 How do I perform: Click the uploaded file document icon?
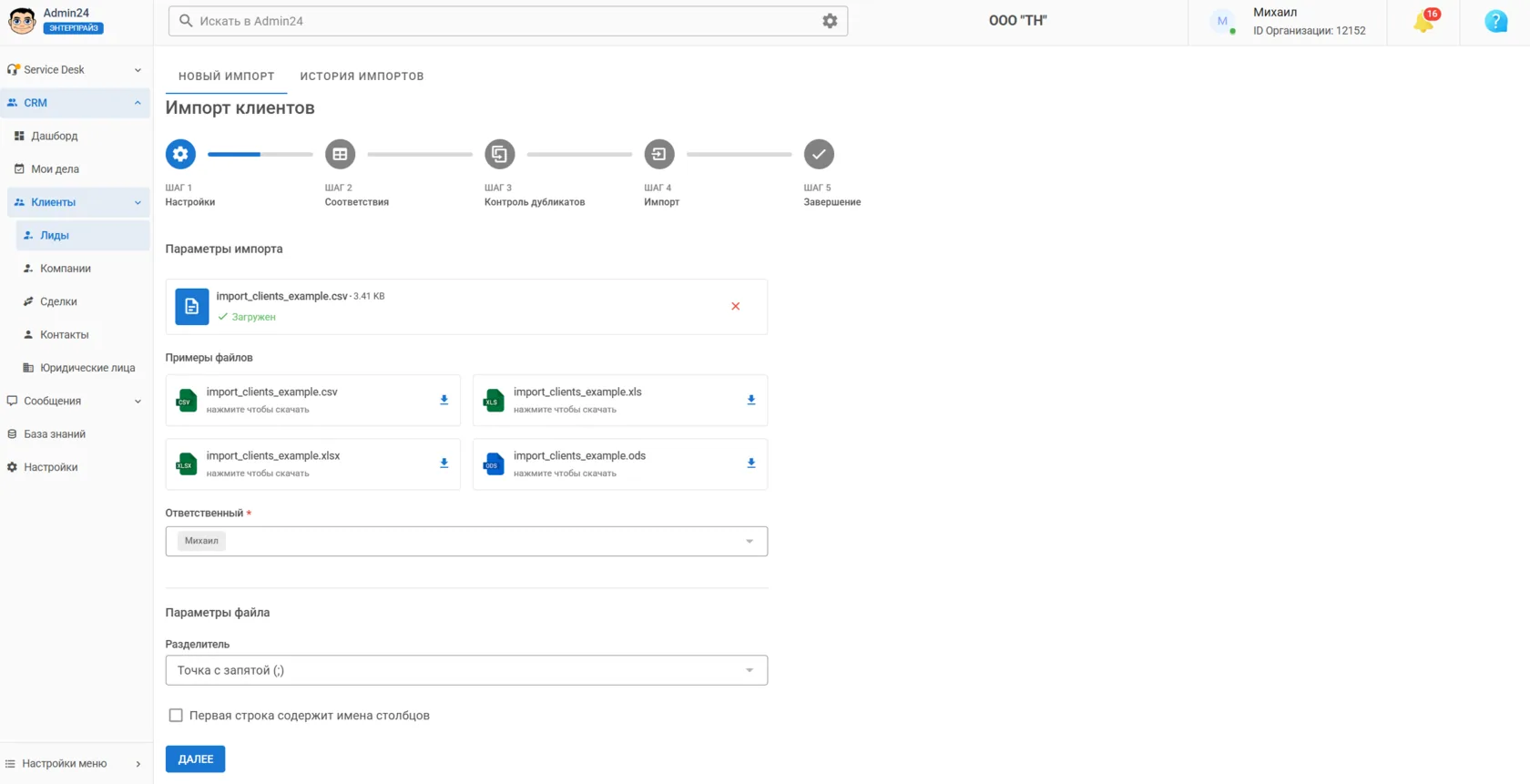(192, 307)
